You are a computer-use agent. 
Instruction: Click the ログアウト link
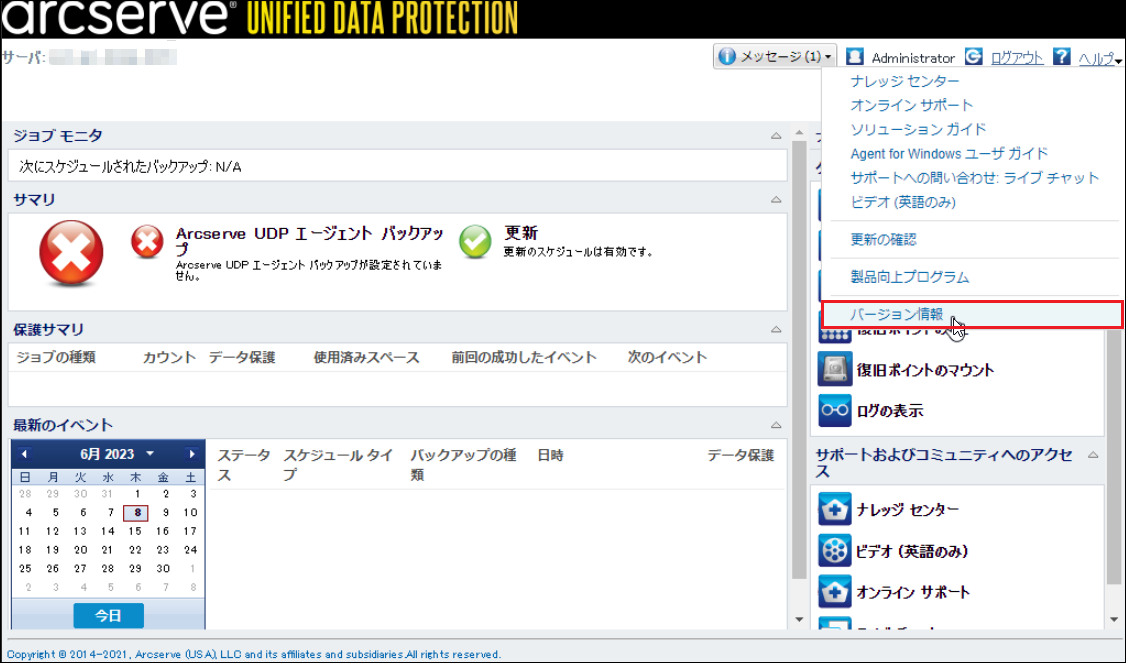click(x=1017, y=58)
